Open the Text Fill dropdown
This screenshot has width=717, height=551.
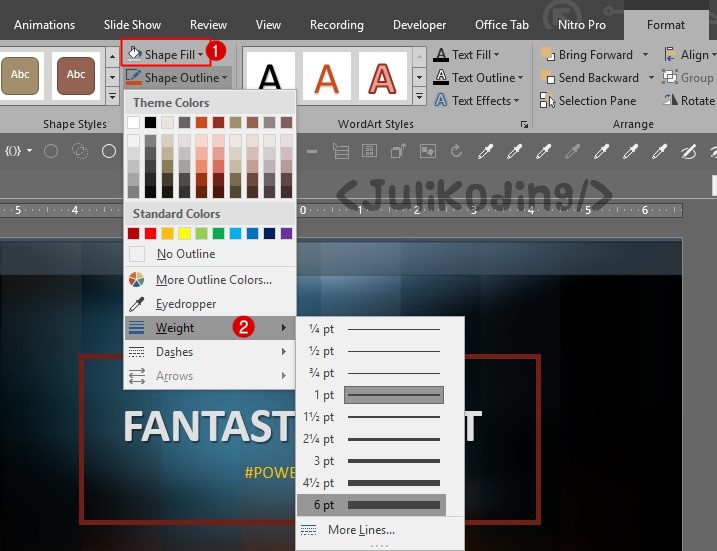pyautogui.click(x=466, y=55)
